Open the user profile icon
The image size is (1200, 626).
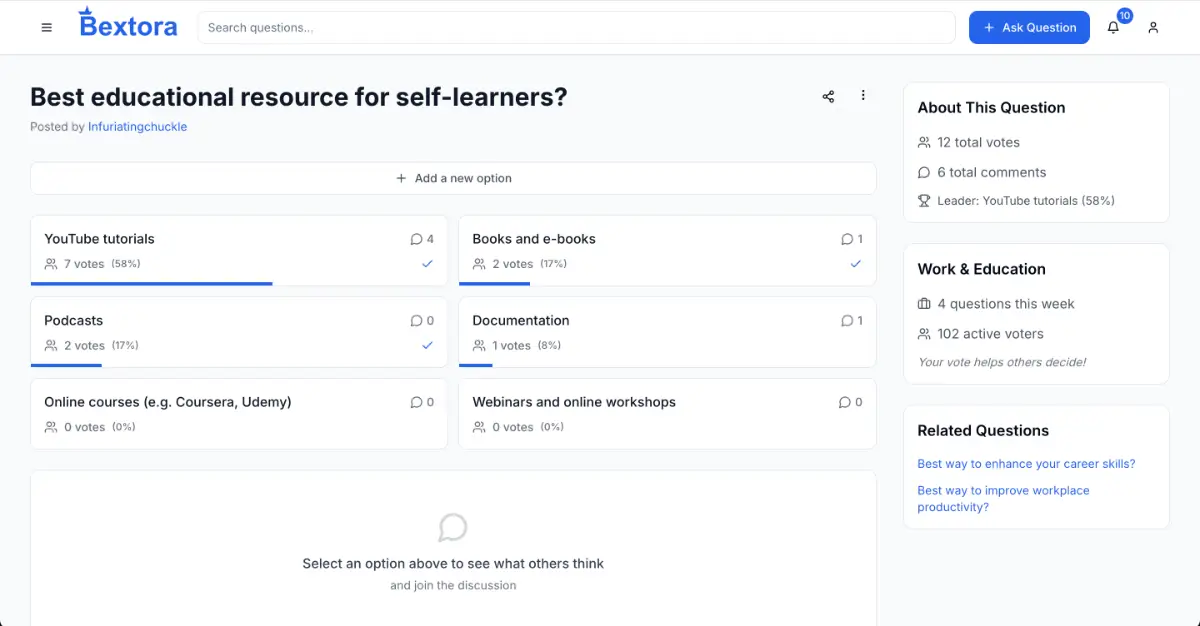pyautogui.click(x=1153, y=28)
